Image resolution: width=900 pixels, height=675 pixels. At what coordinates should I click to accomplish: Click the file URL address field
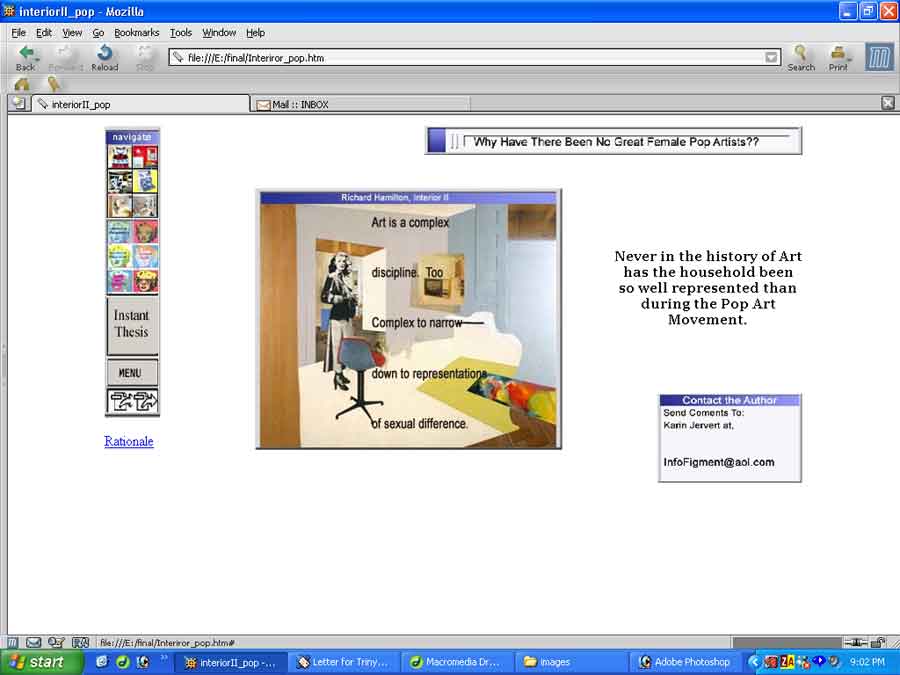point(470,58)
